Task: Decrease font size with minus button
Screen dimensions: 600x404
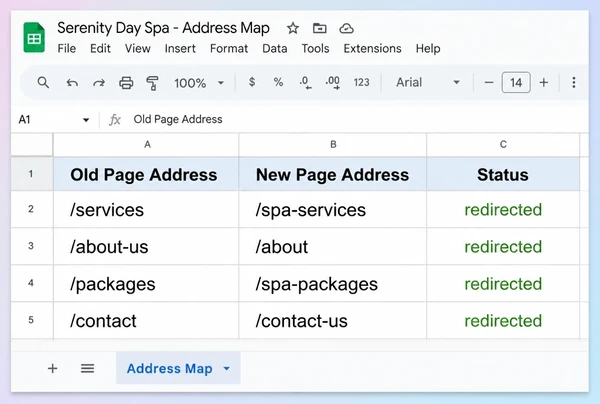Action: point(489,82)
